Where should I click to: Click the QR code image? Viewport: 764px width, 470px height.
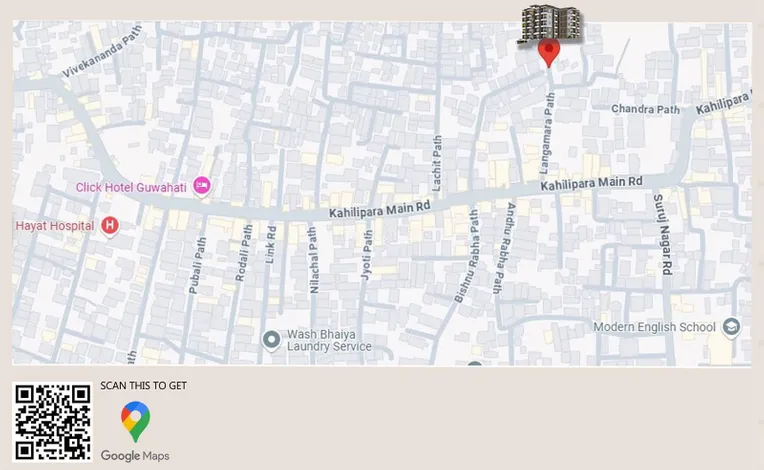pyautogui.click(x=52, y=422)
